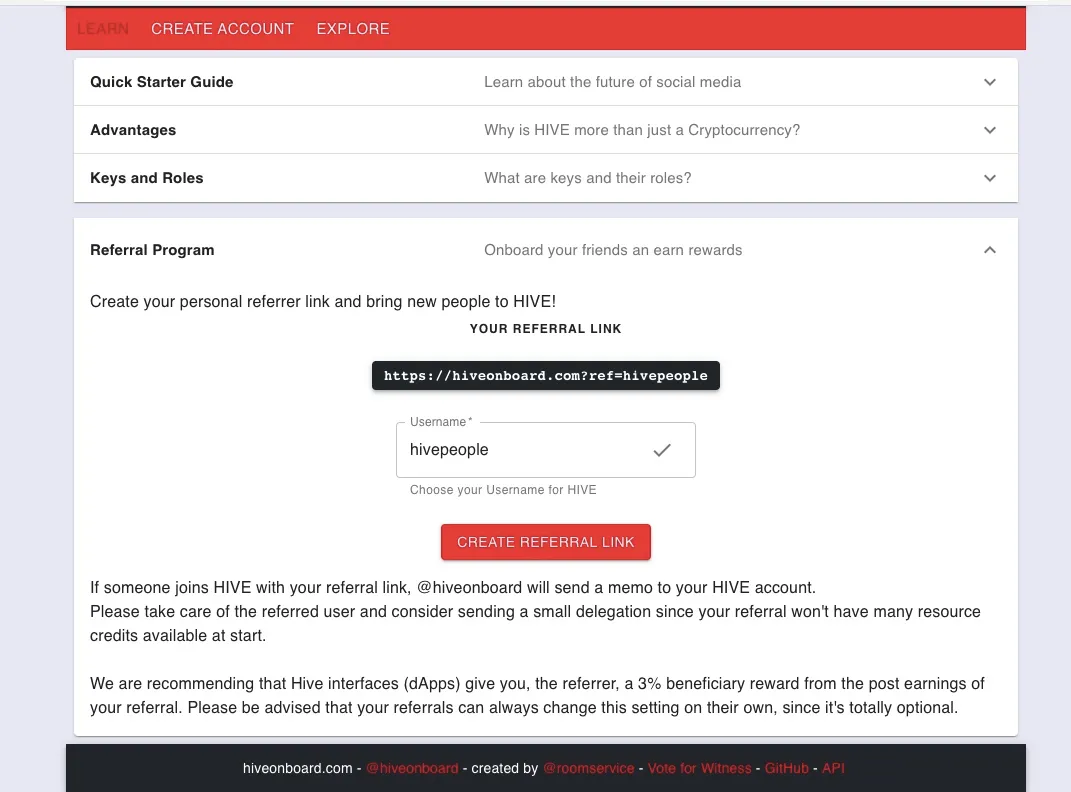Open the GitHub footer link

[x=786, y=768]
